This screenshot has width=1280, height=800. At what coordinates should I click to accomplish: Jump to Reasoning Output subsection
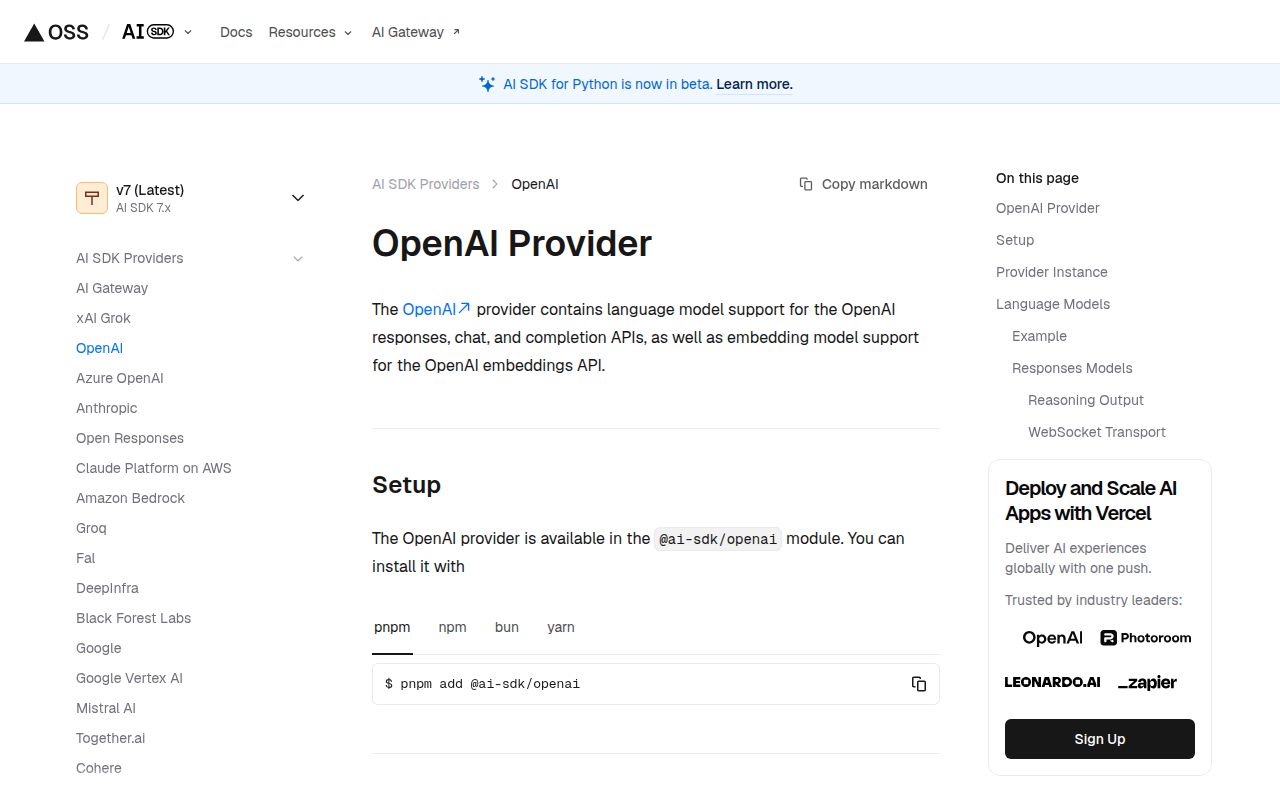(x=1085, y=400)
